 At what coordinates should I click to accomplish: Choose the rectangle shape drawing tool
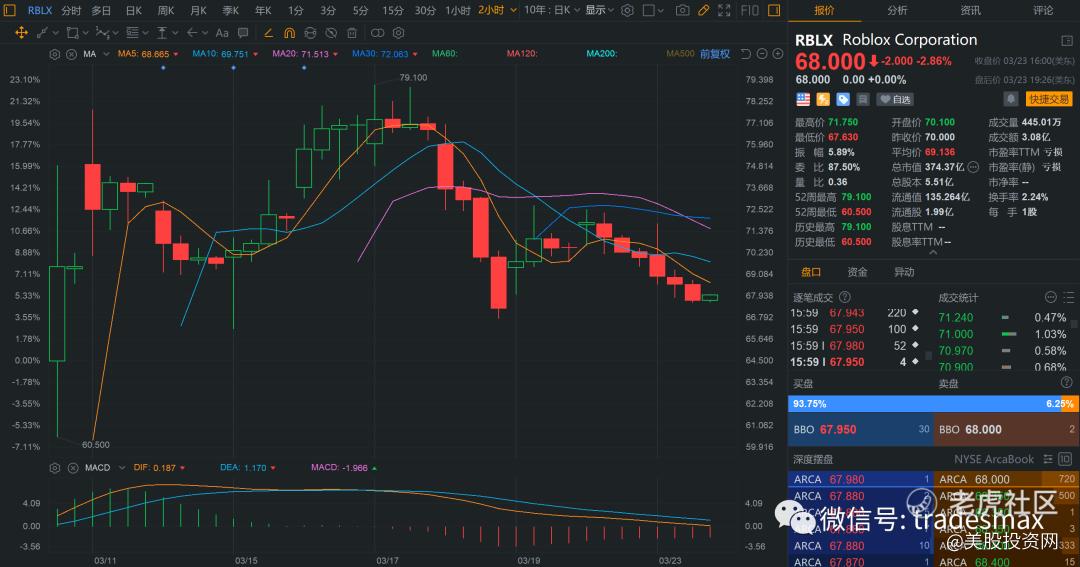(72, 32)
